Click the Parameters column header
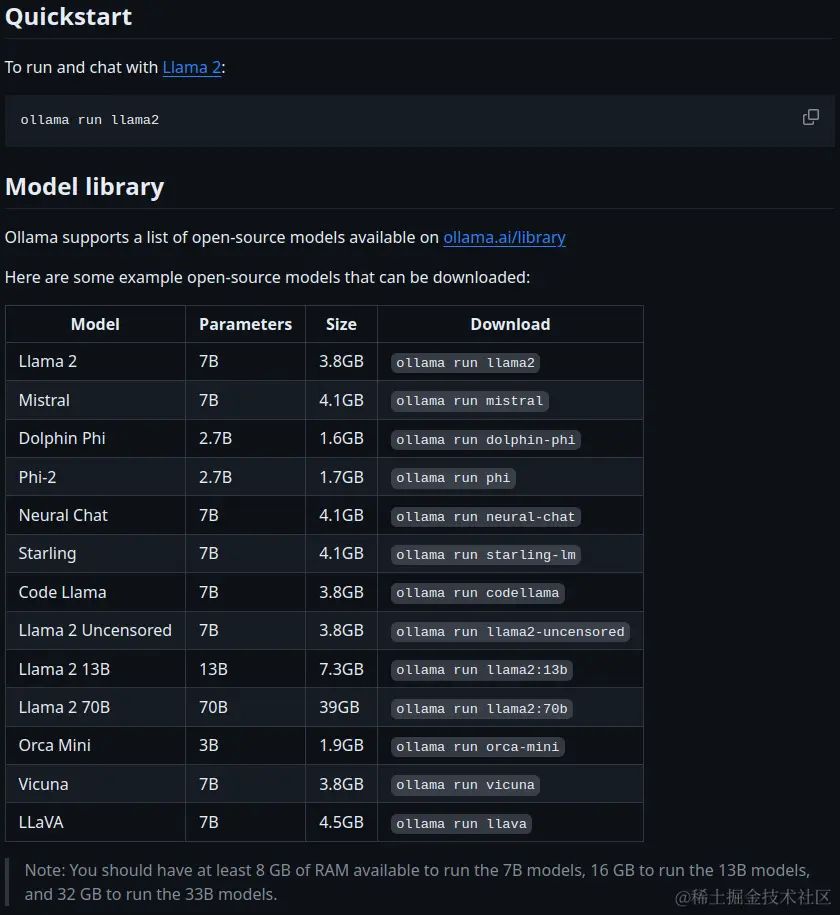The image size is (840, 915). [245, 324]
